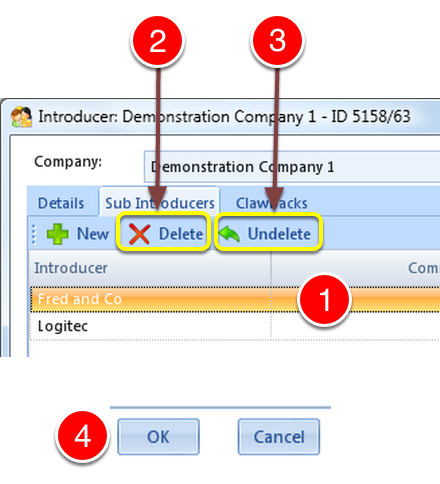Go to the Clawbacks tab
The width and height of the screenshot is (440, 484).
[271, 203]
